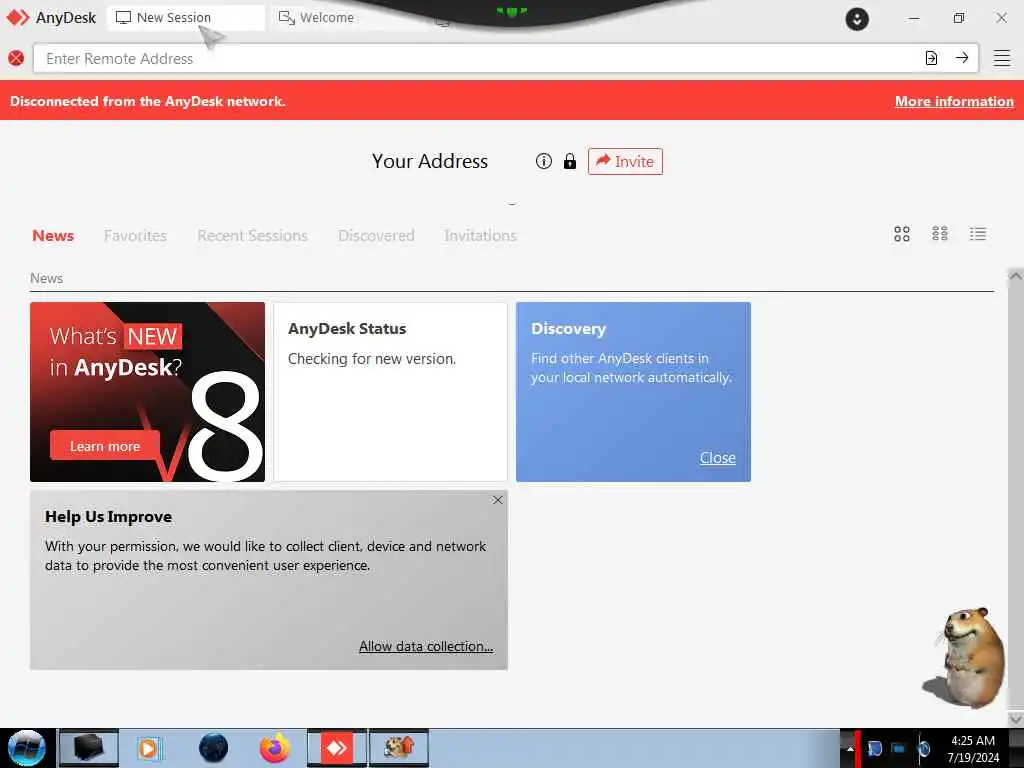
Task: Open the black box app in taskbar
Action: point(89,748)
